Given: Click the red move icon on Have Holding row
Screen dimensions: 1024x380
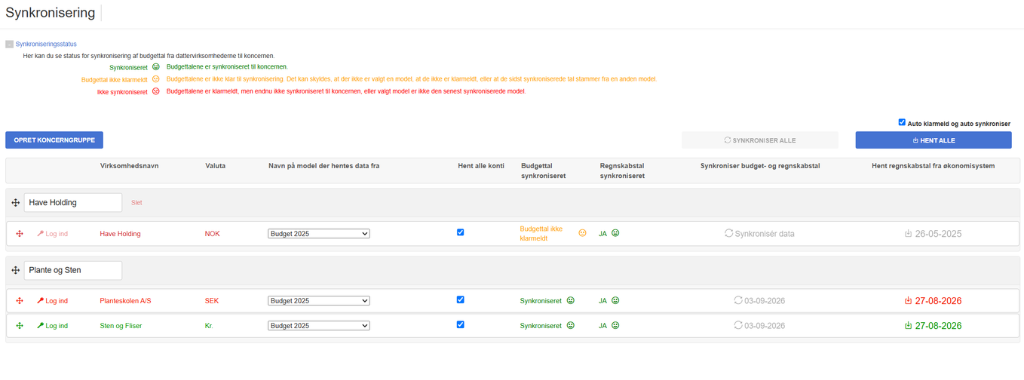Looking at the screenshot, I should pos(19,234).
